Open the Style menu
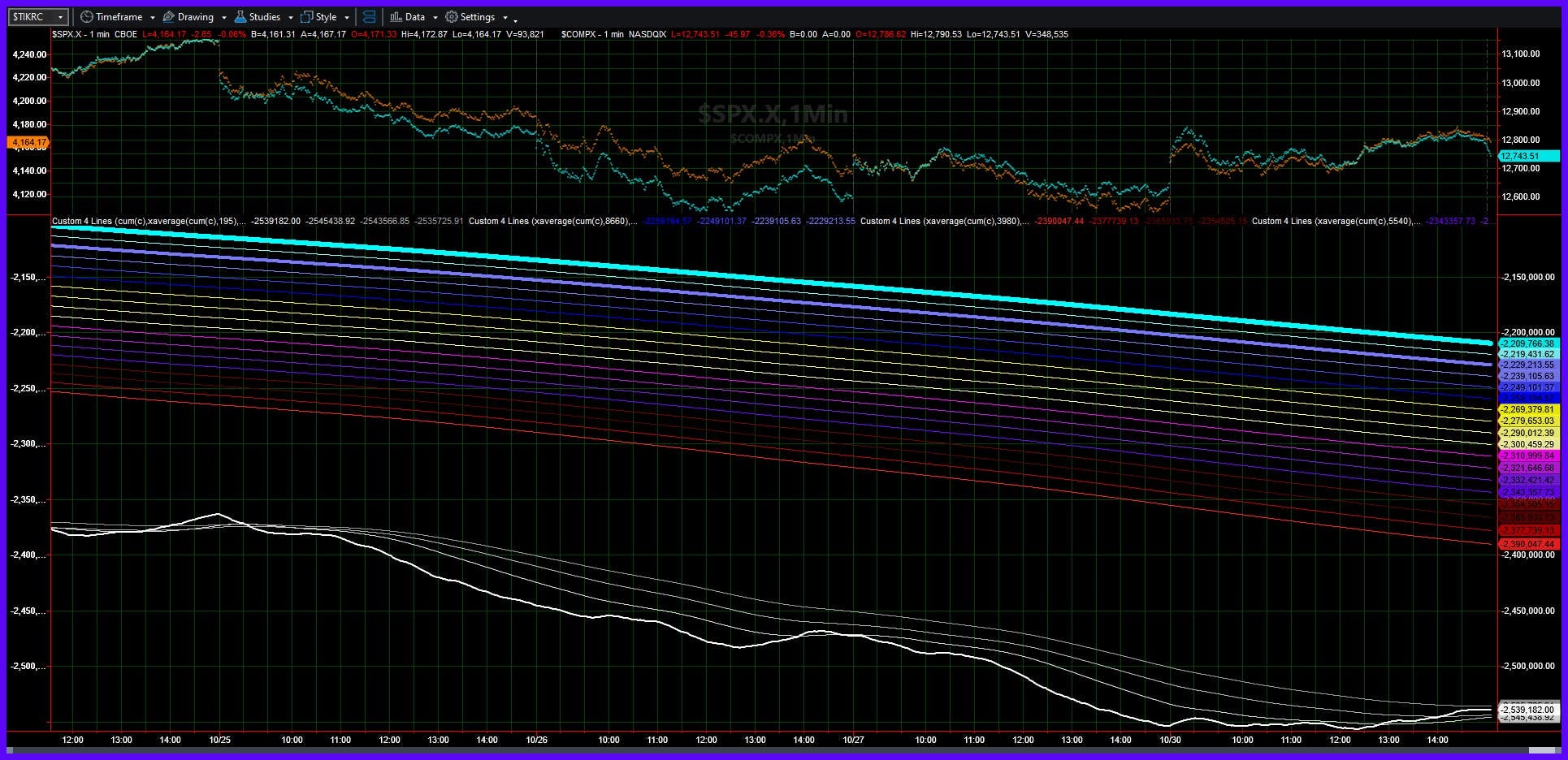Viewport: 1568px width, 760px height. (326, 16)
